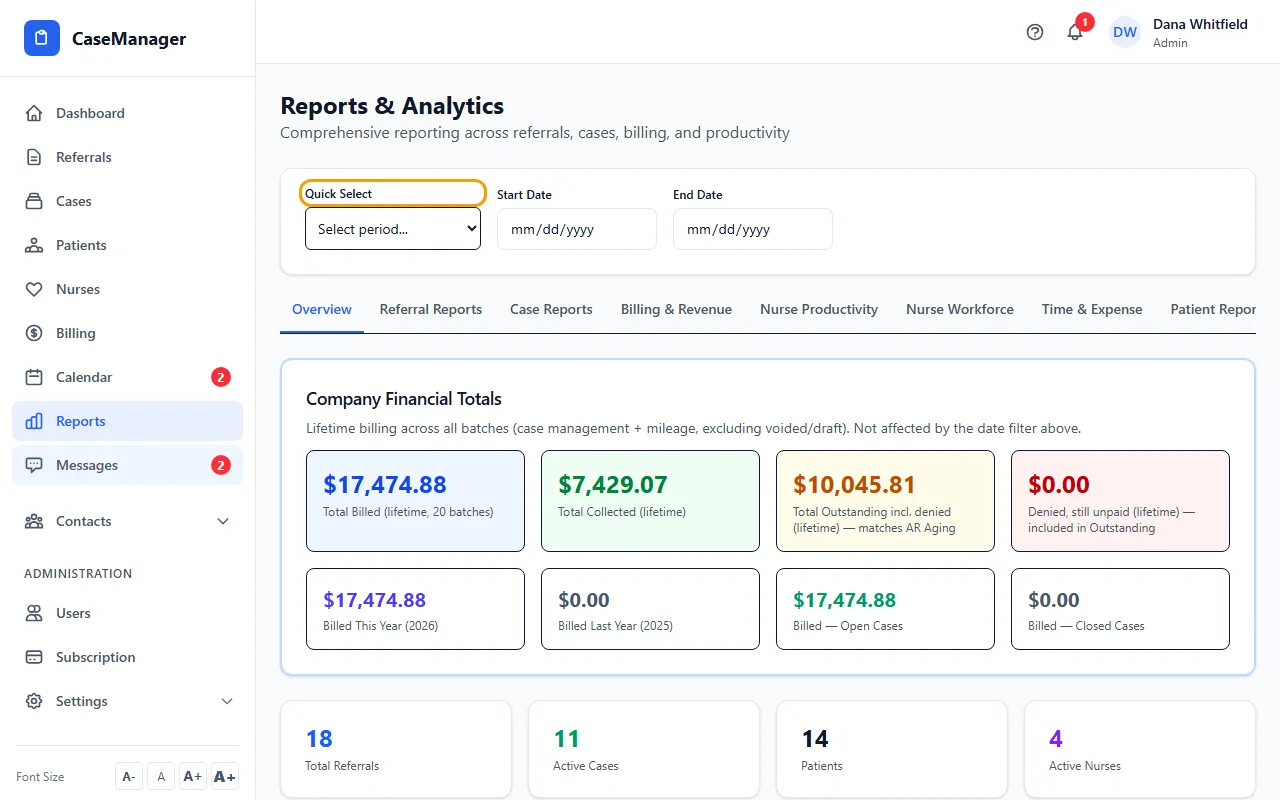
Task: Open the Billing & Revenue tab
Action: [676, 310]
